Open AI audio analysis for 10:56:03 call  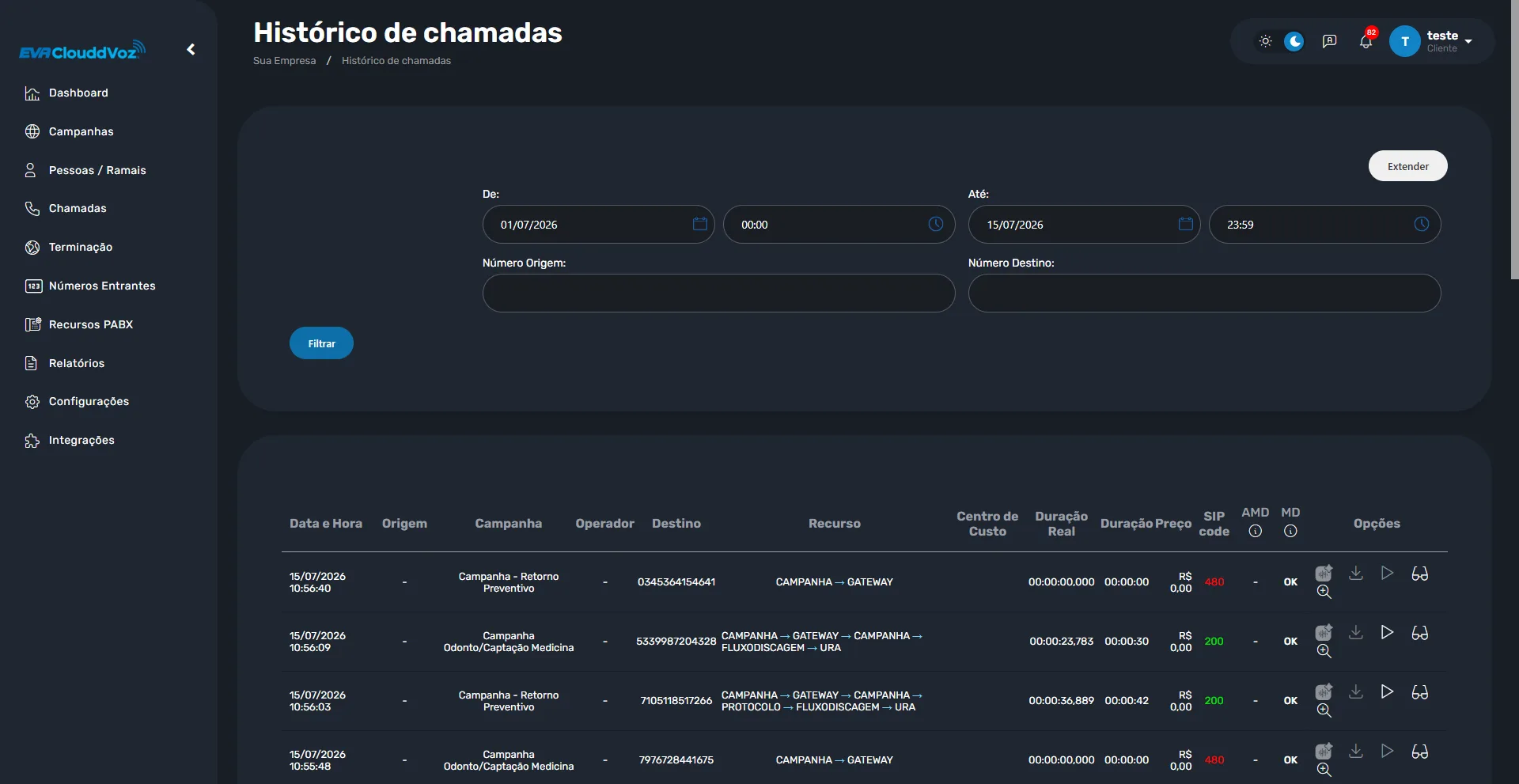tap(1324, 691)
